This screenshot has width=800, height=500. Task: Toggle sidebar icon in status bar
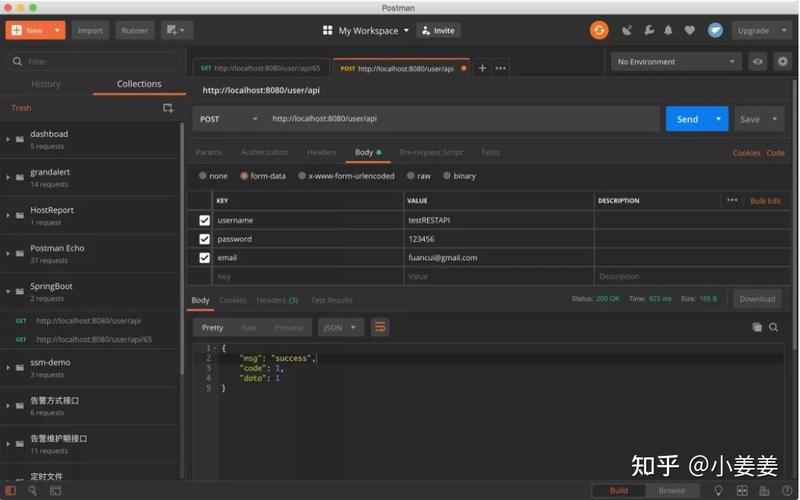point(10,491)
